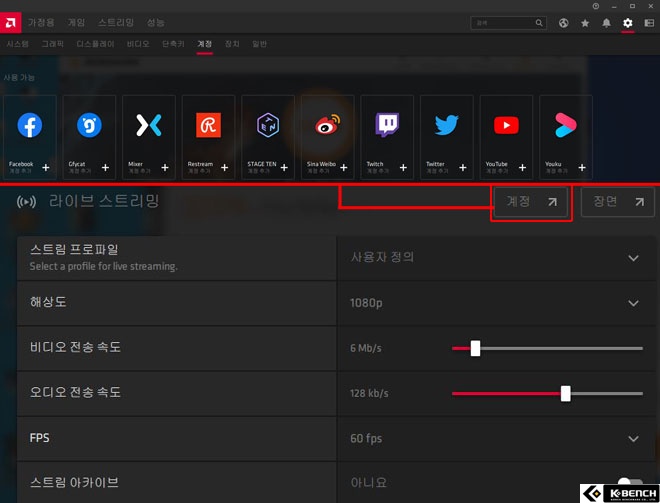This screenshot has height=503, width=660.
Task: Add Gfycat account with plus button
Action: click(105, 168)
